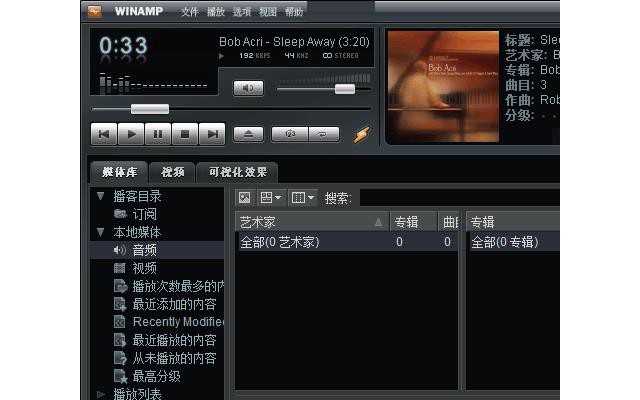The width and height of the screenshot is (640, 400).
Task: Expand the 播放列表 tree node
Action: 101,394
